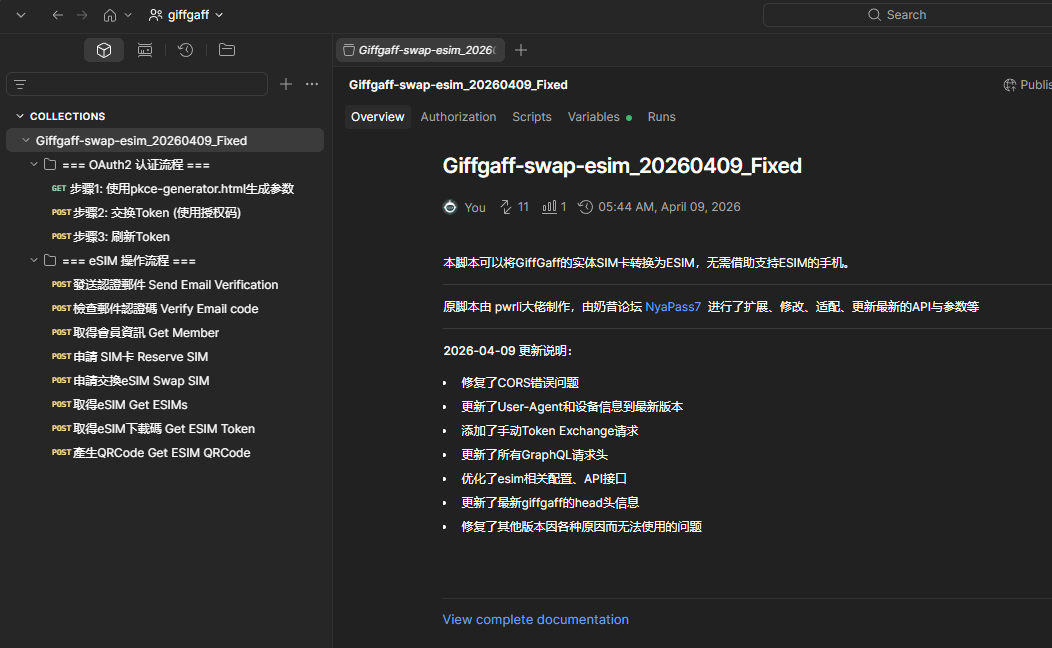The height and width of the screenshot is (648, 1052).
Task: Click the last-updated clock icon
Action: pos(585,207)
